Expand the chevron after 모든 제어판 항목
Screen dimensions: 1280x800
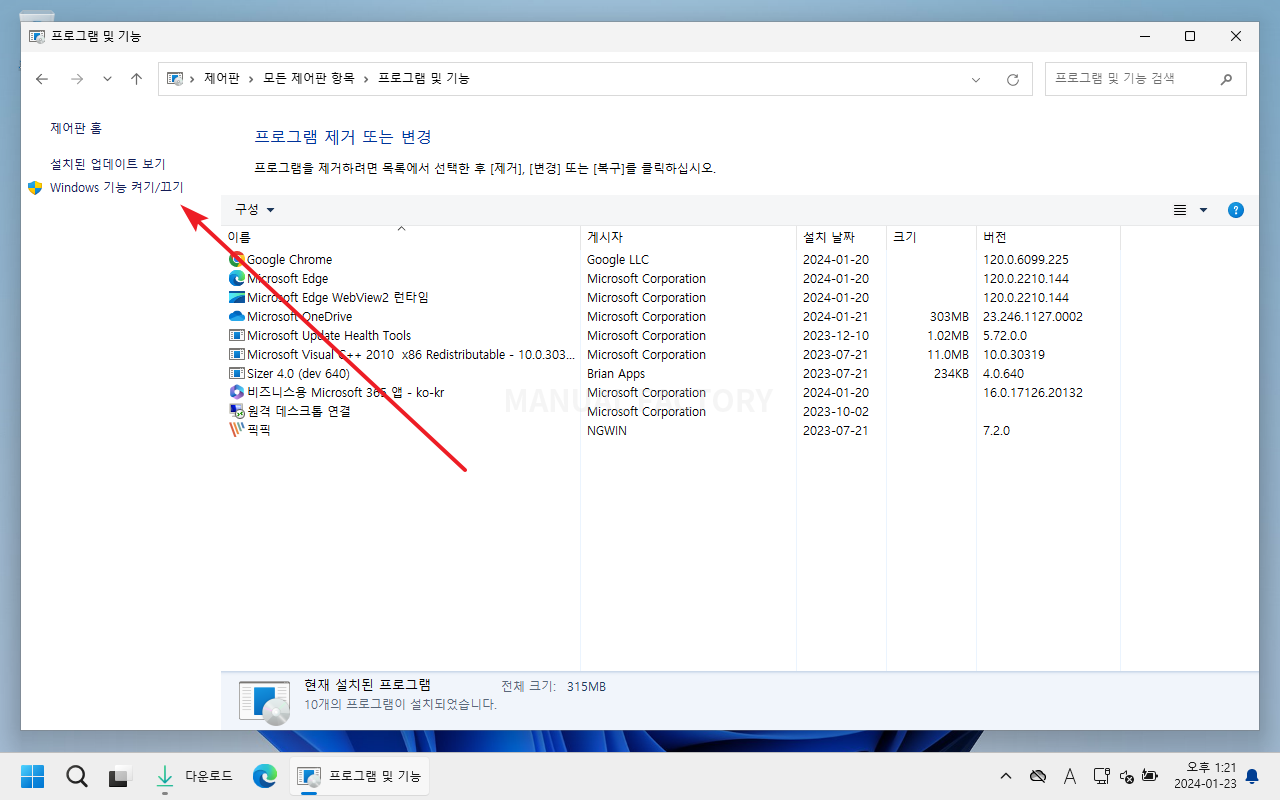click(366, 79)
